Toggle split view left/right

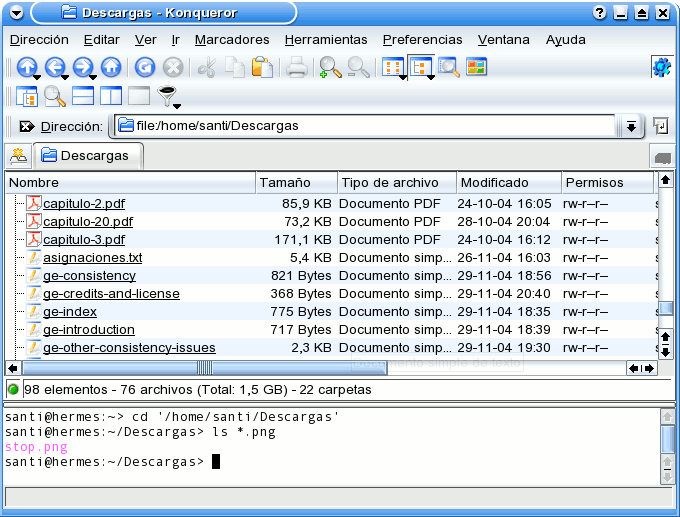pos(111,97)
